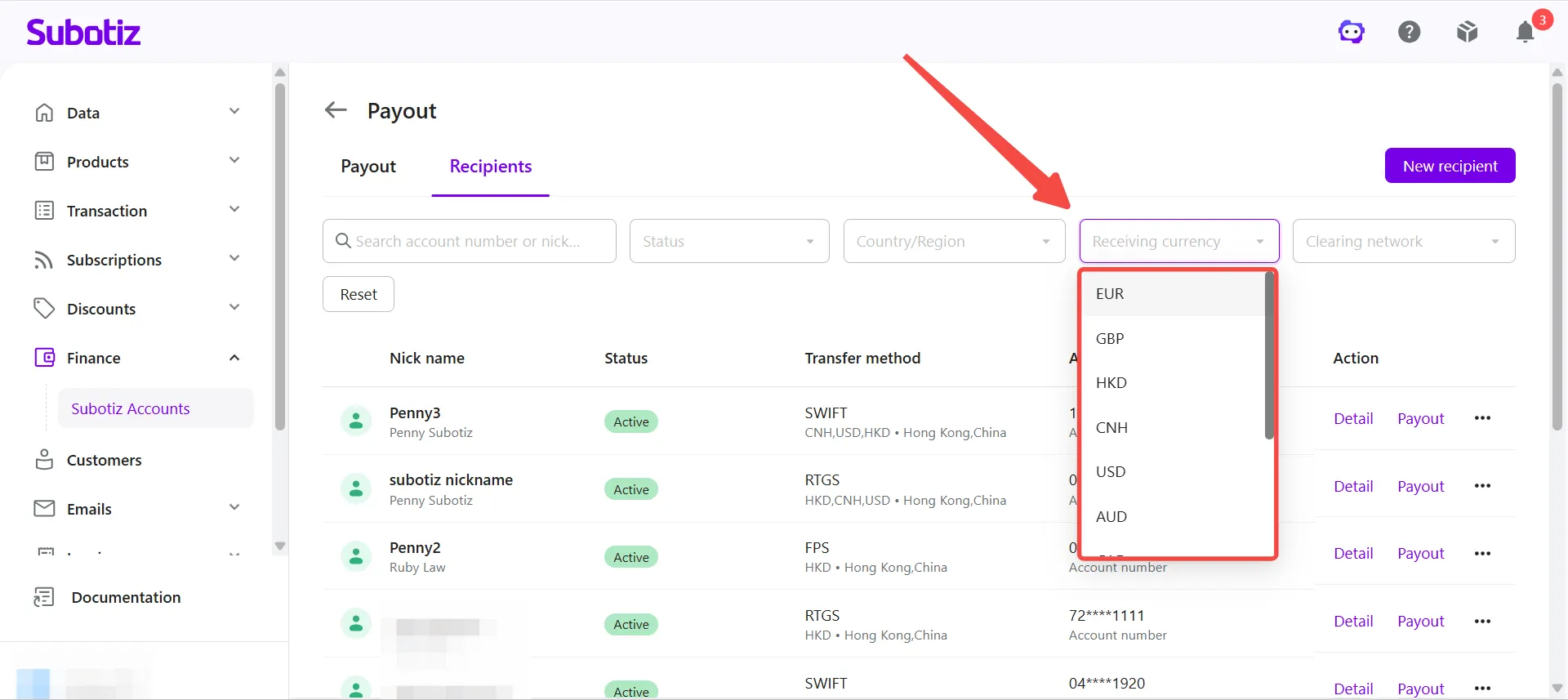Click the main page vertical scrollbar
This screenshot has height=700, width=1568.
1557,257
